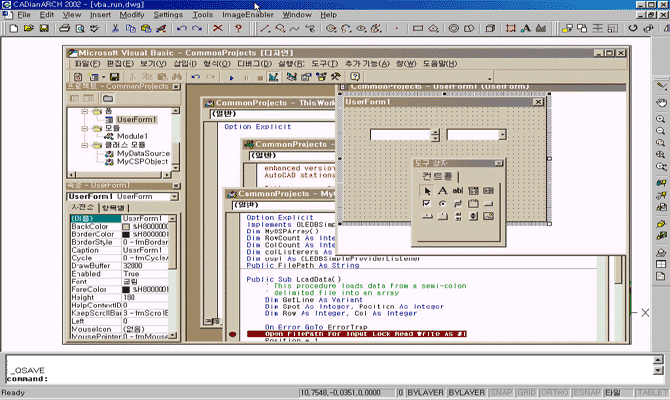Viewport: 670px width, 400px height.
Task: Click the VB toolbar Save diskette icon
Action: (x=115, y=77)
